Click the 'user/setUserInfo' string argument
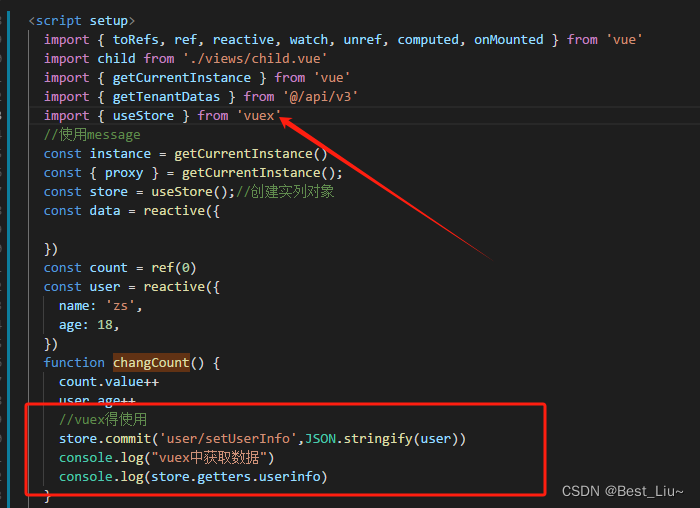700x508 pixels. (x=229, y=439)
